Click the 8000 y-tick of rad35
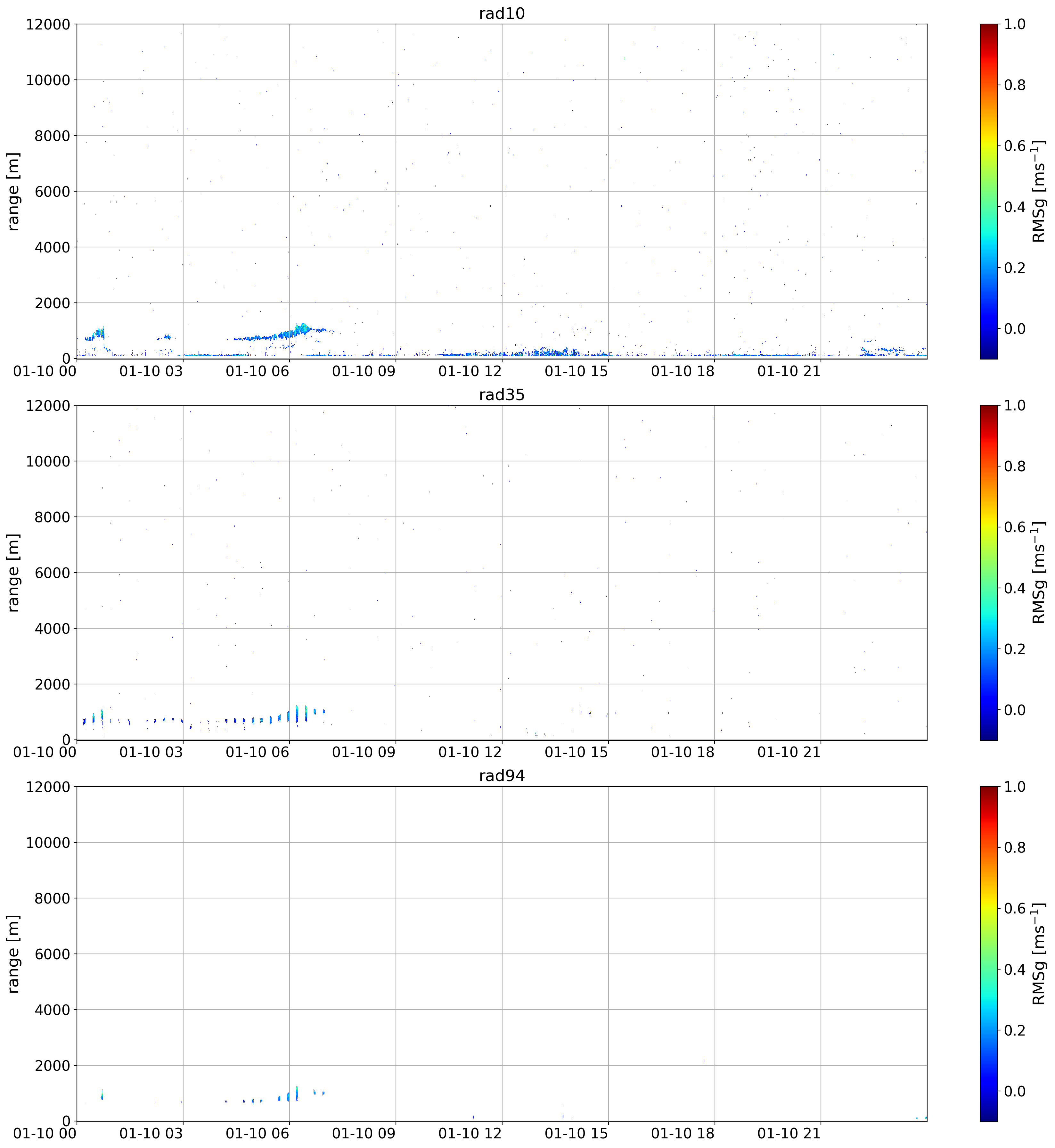Screen dimensions: 1055x1148 point(52,517)
